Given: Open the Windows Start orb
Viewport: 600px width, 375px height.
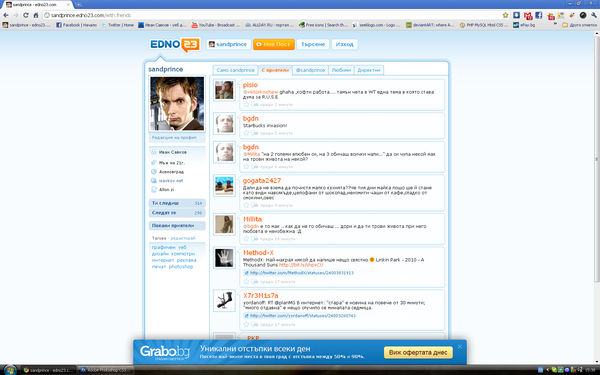Looking at the screenshot, I should [10, 370].
